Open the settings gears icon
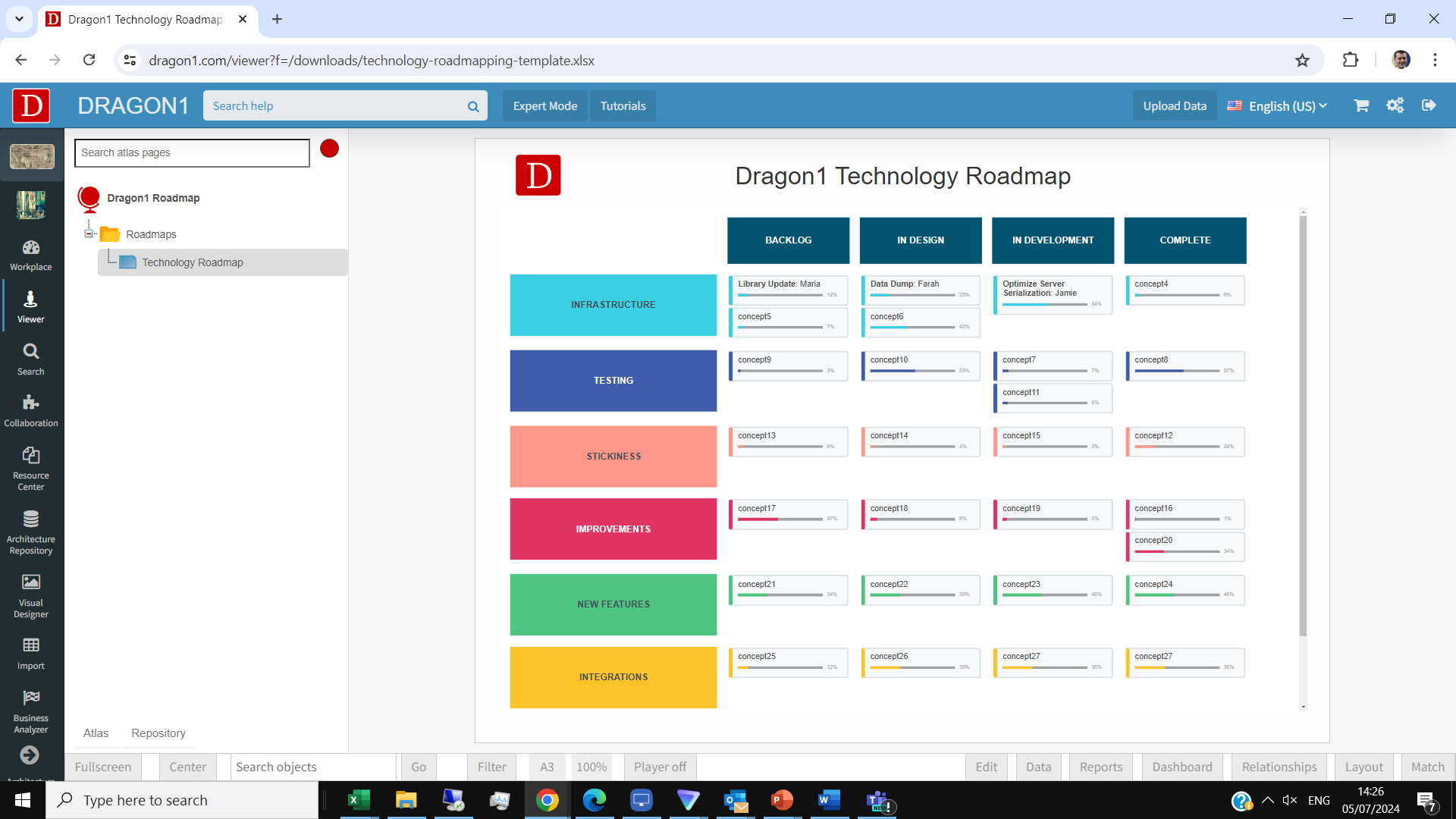Screen dimensions: 1456x819 [x=1395, y=105]
